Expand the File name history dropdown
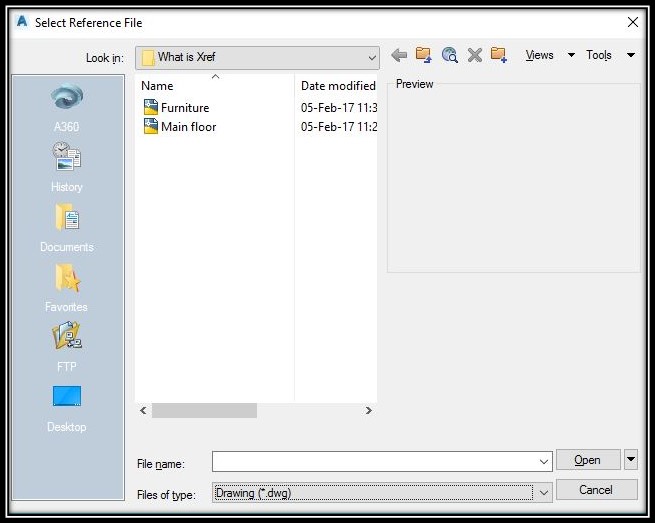The width and height of the screenshot is (655, 523). 543,462
